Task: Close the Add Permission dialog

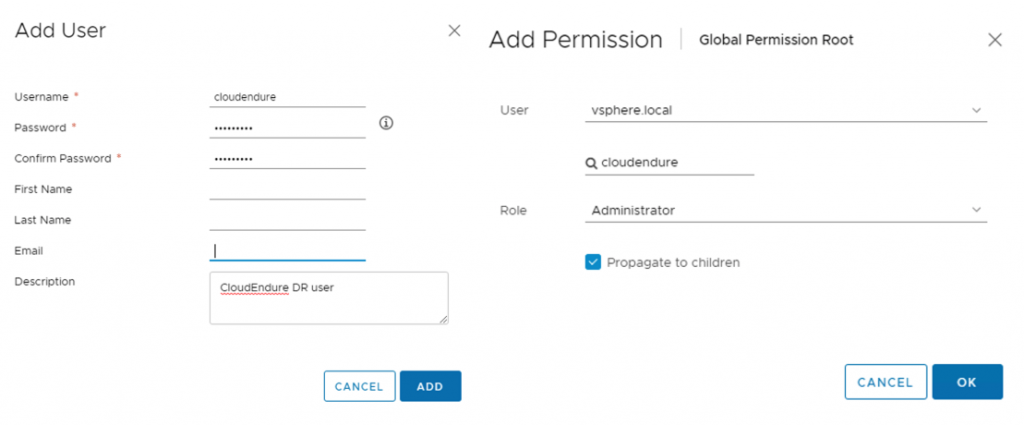Action: click(995, 40)
